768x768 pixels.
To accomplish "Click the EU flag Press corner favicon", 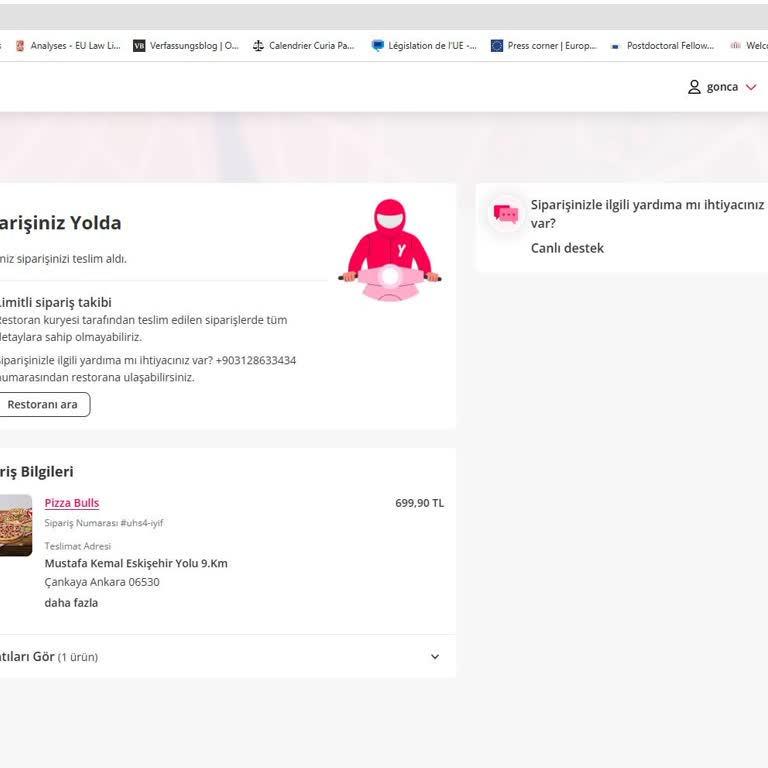I will point(497,46).
